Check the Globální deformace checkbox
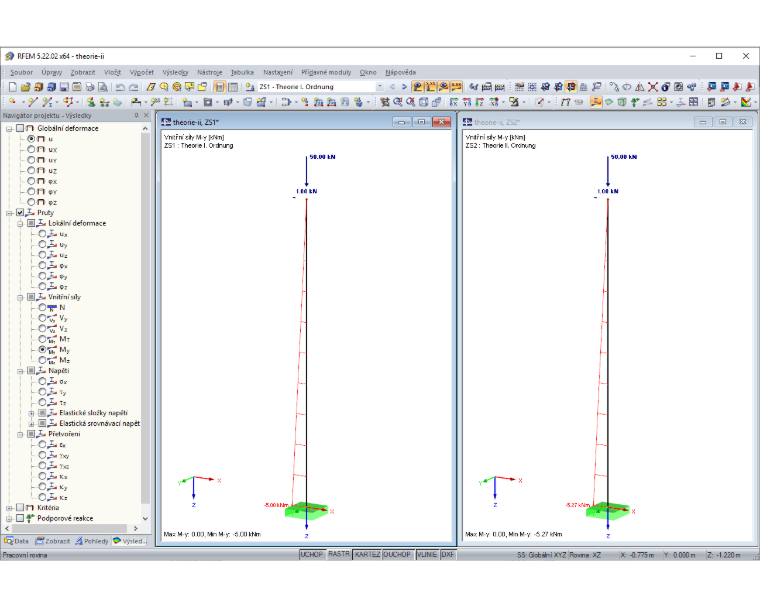 click(20, 128)
